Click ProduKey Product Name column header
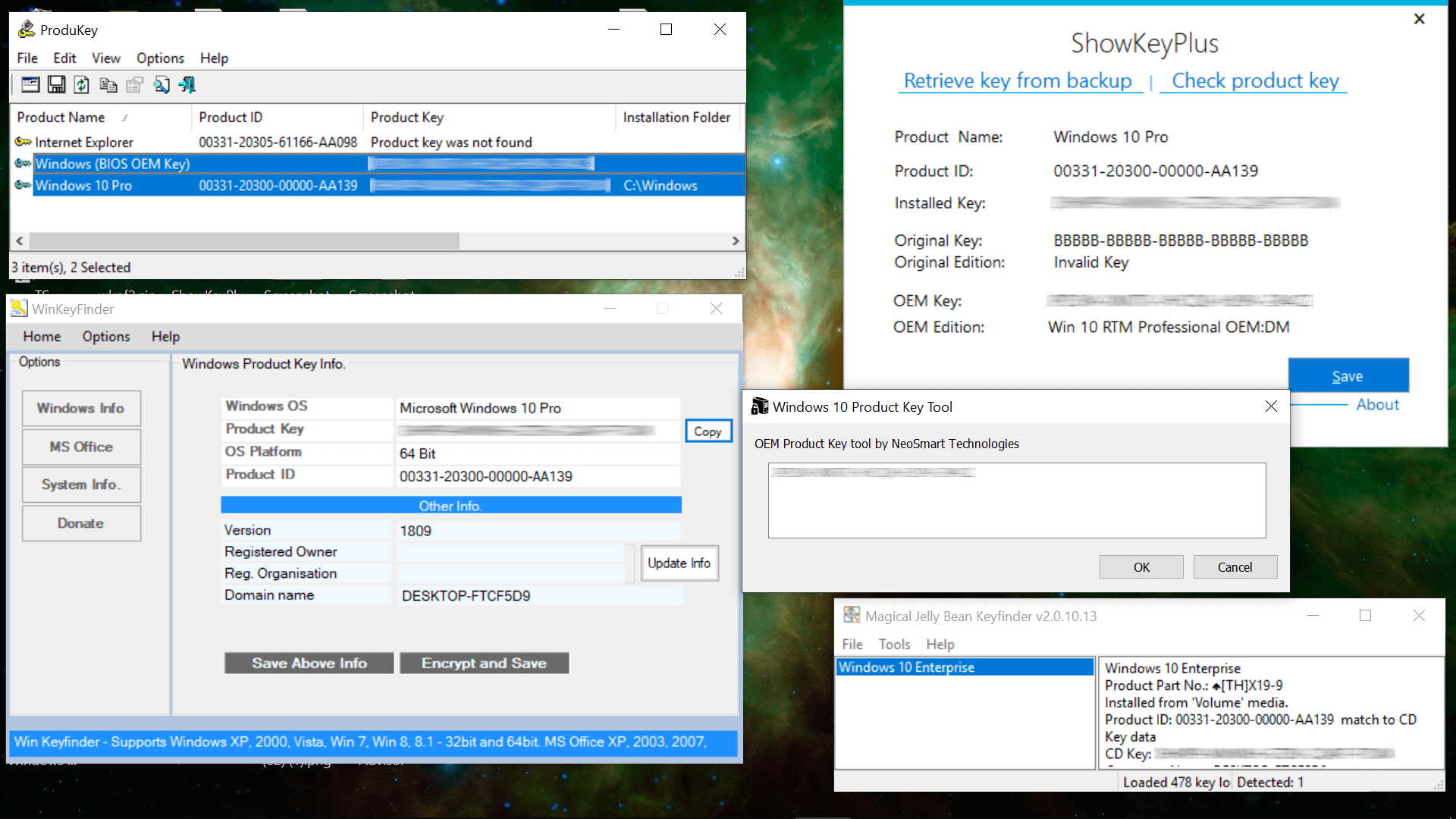1456x819 pixels. click(75, 117)
